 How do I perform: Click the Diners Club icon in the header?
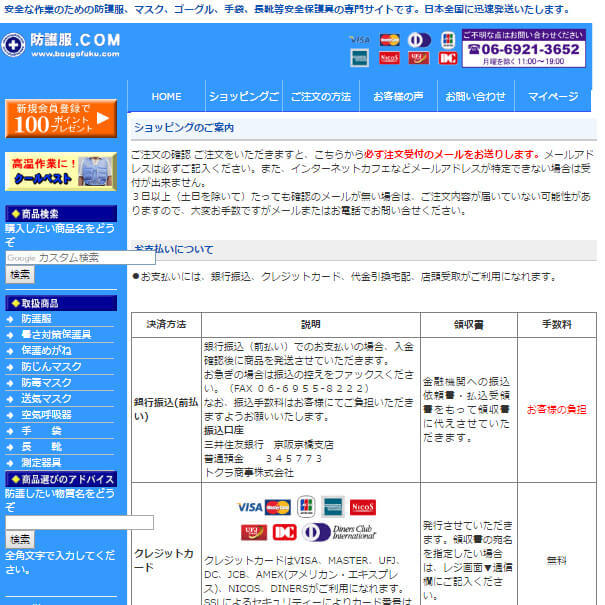(x=419, y=40)
